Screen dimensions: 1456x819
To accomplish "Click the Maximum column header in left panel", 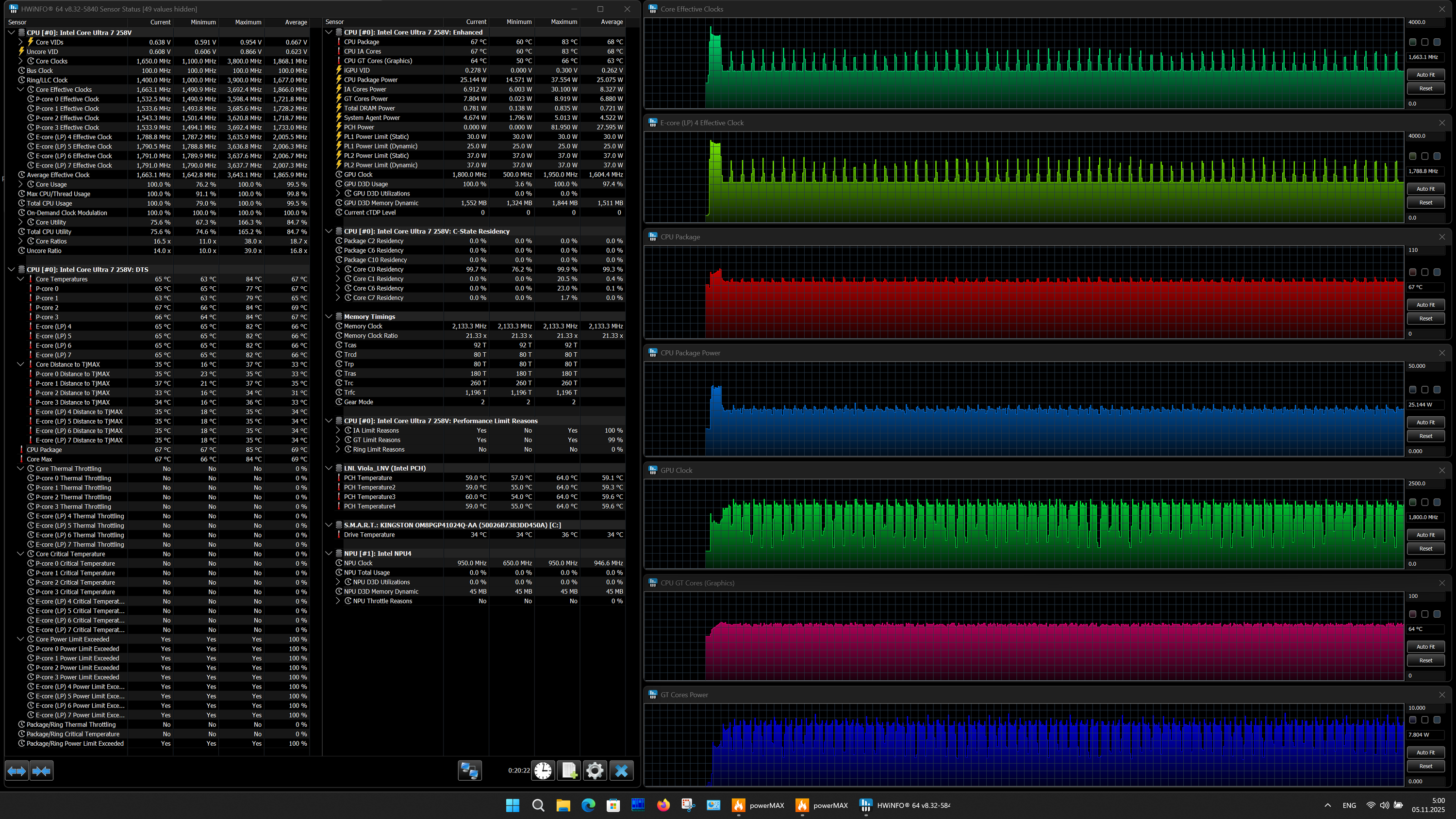I will (248, 22).
